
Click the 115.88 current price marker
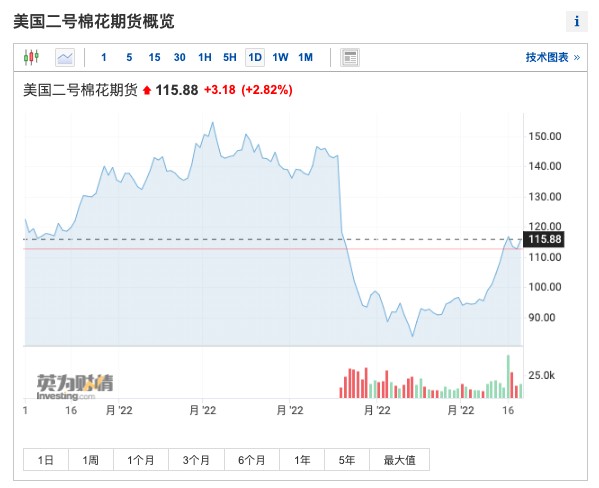pos(543,239)
